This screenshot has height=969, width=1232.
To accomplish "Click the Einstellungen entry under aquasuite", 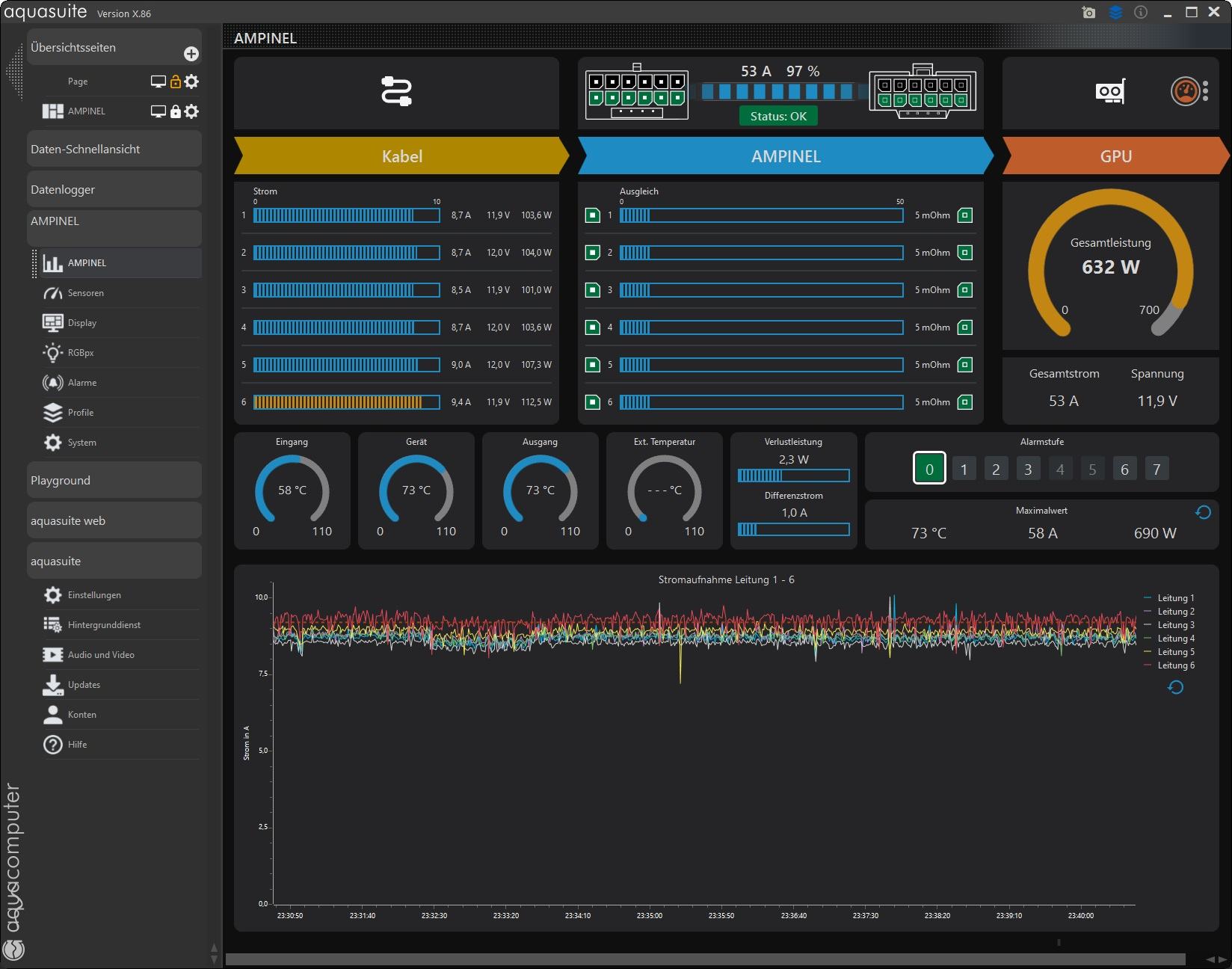I will (94, 595).
